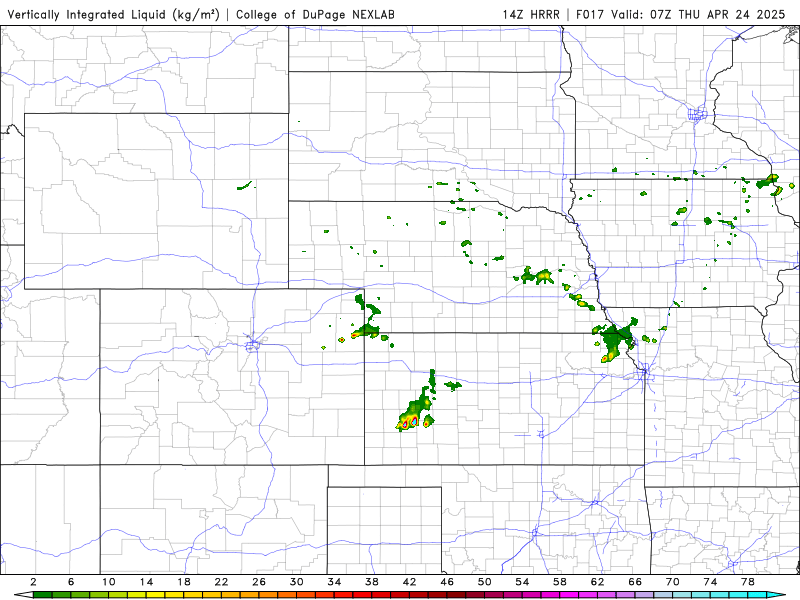Click the "College of DuPage NEXLAB" label
The height and width of the screenshot is (600, 800).
(315, 14)
